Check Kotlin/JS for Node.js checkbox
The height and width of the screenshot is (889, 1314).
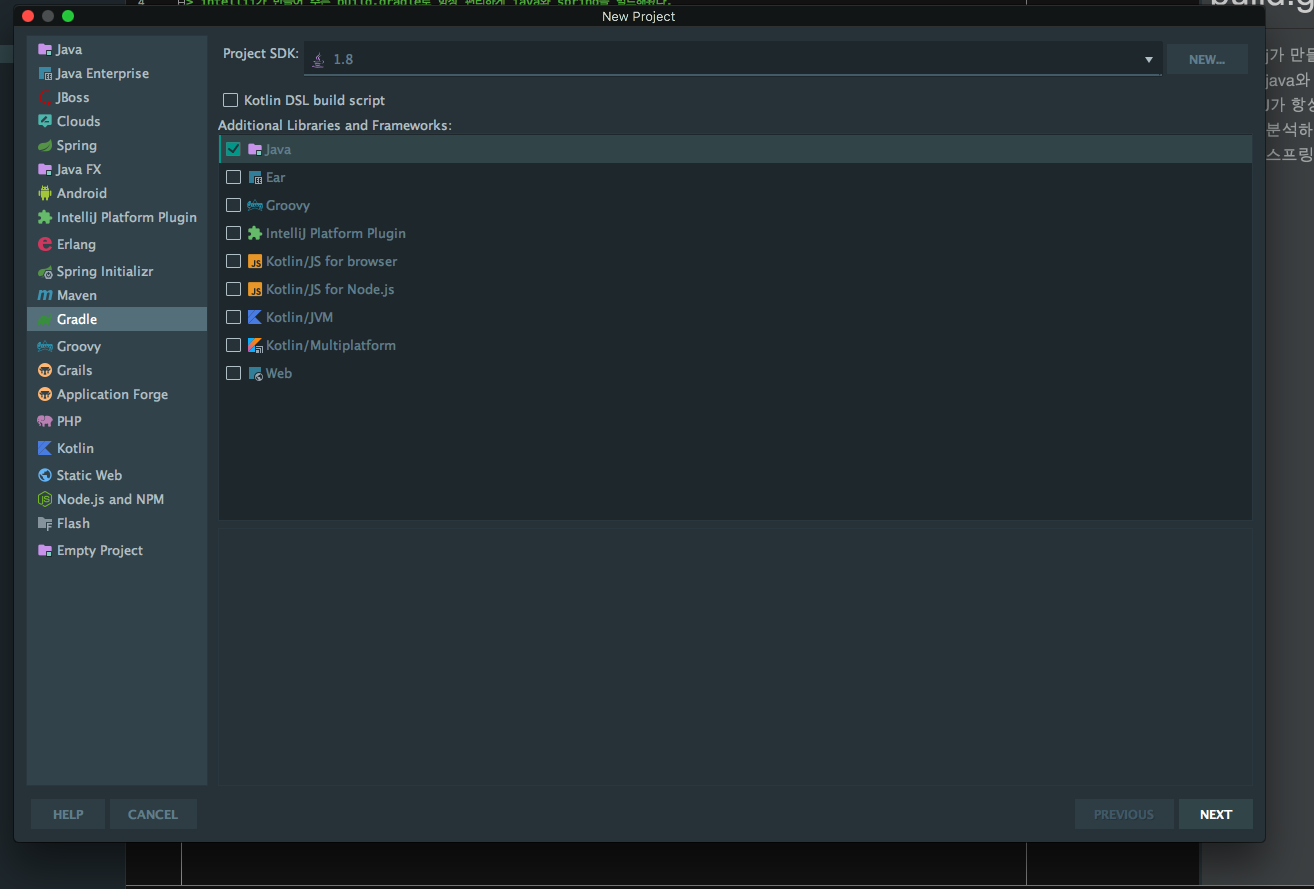coord(233,289)
